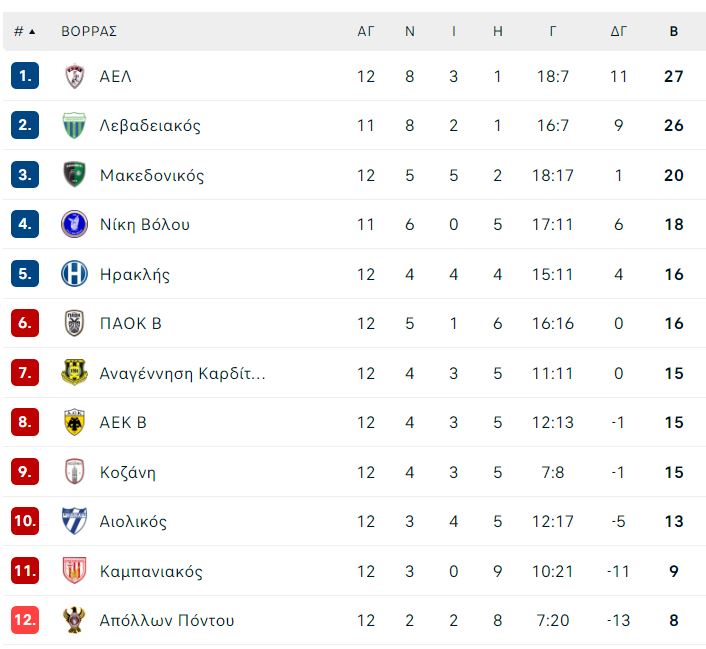Click the Απόλλων Πόντου eagle emblem
The height and width of the screenshot is (649, 706).
coord(74,620)
